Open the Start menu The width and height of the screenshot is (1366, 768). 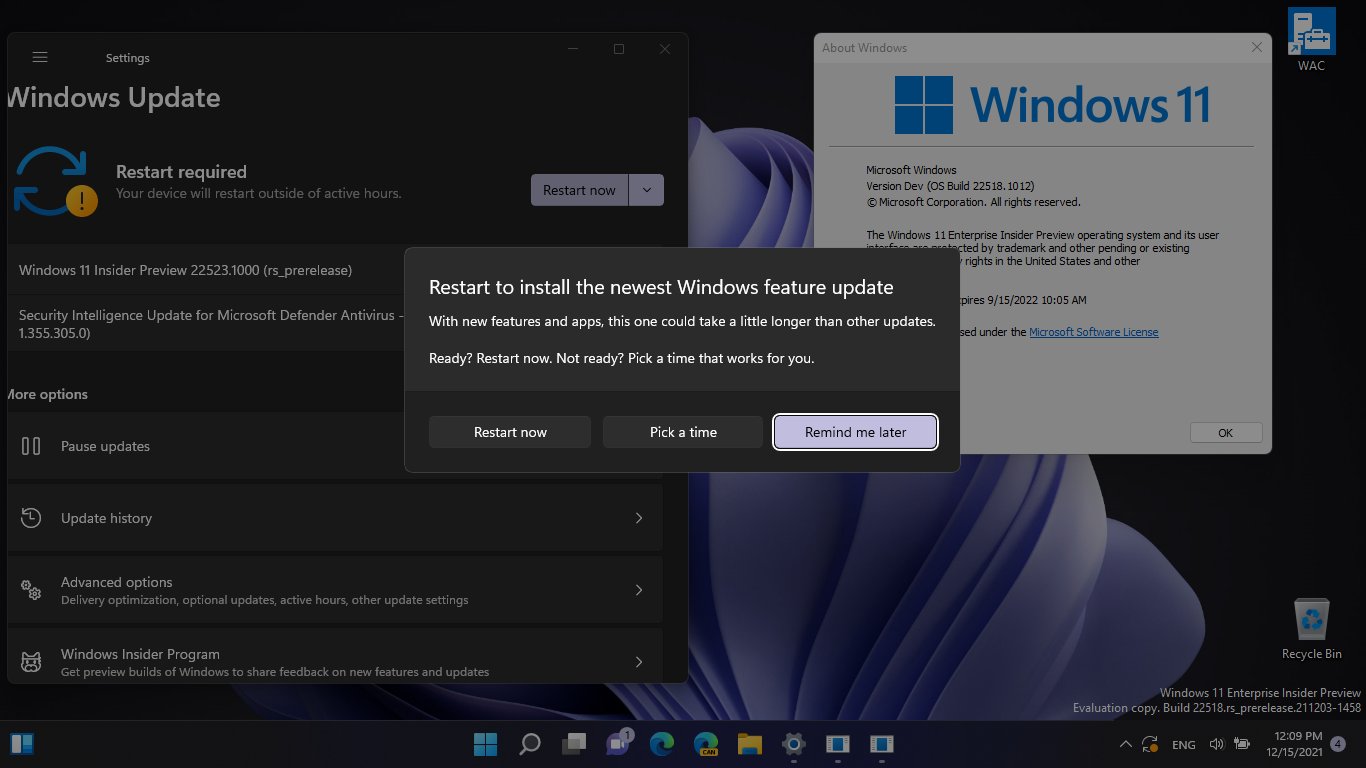pos(486,744)
